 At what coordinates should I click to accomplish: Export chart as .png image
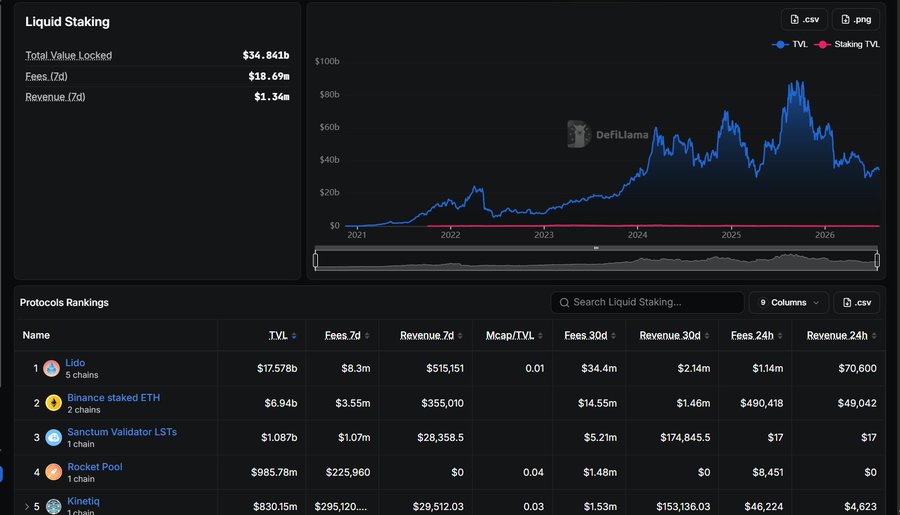(x=856, y=20)
